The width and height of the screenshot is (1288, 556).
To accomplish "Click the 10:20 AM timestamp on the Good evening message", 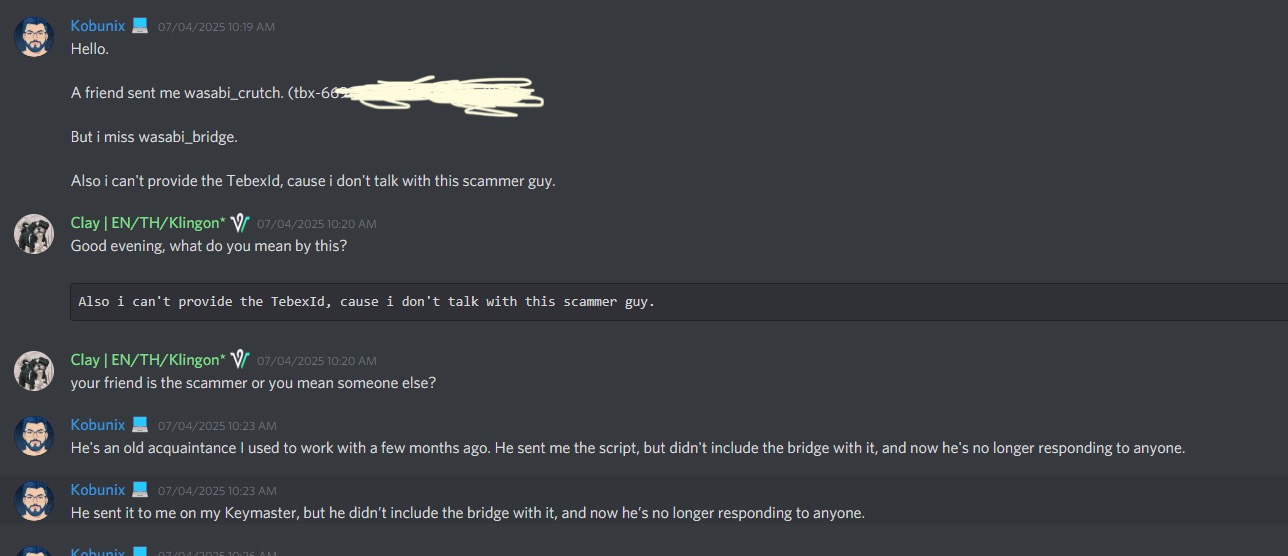I will click(x=317, y=224).
